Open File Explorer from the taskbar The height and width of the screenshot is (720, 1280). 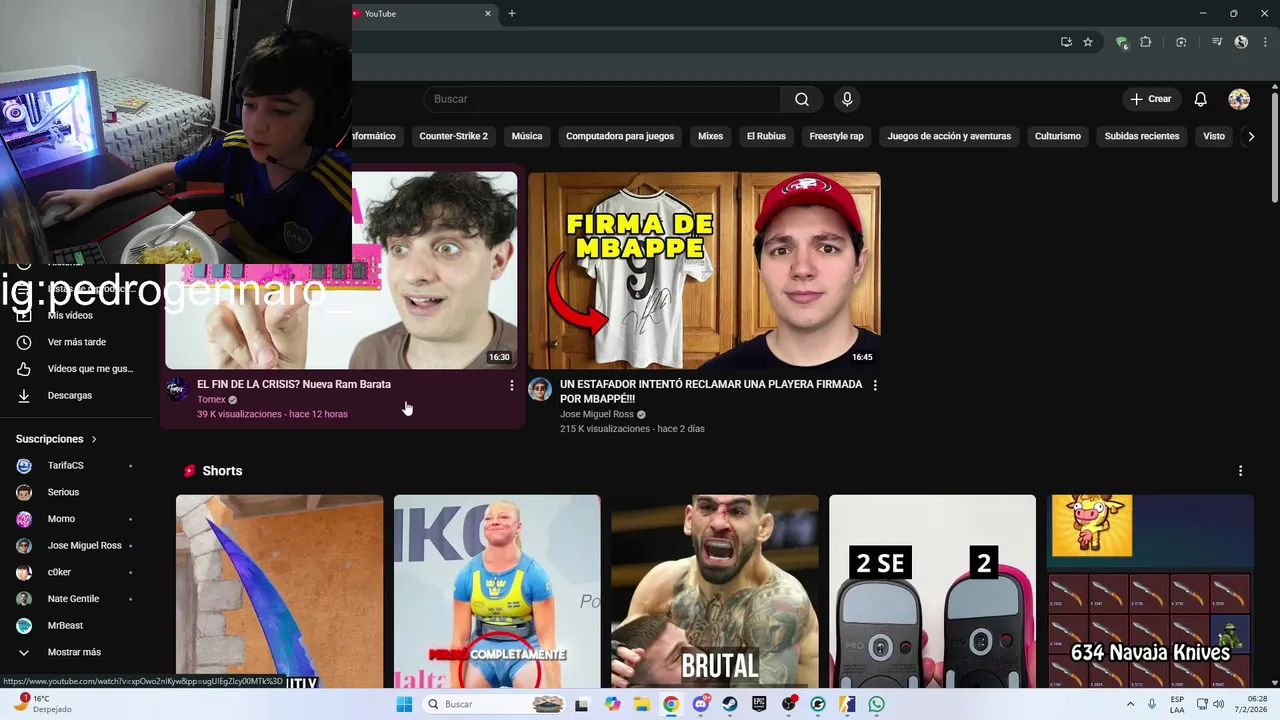click(641, 704)
